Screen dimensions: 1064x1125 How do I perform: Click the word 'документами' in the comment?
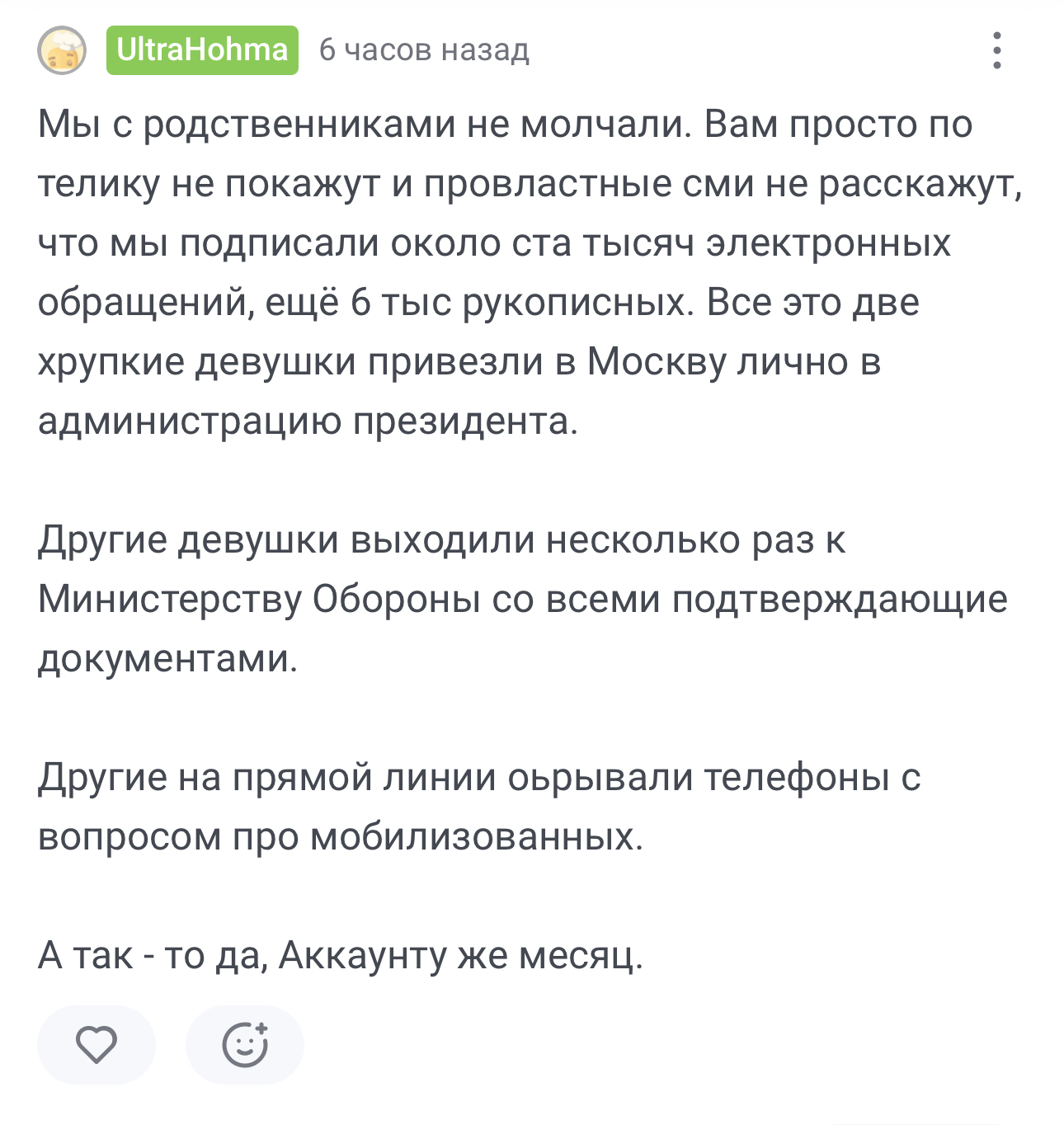167,659
